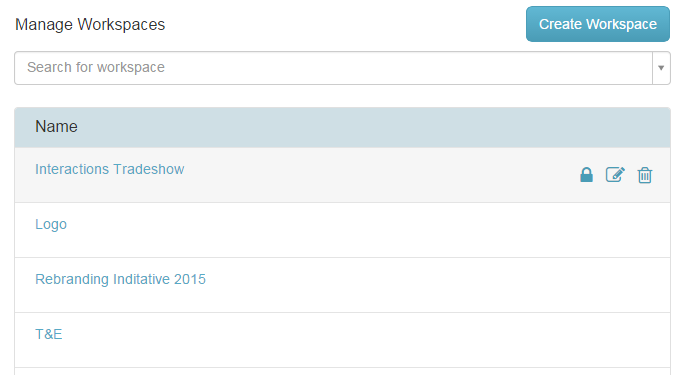Delete Interactions Tradeshow using the trash icon

point(644,175)
